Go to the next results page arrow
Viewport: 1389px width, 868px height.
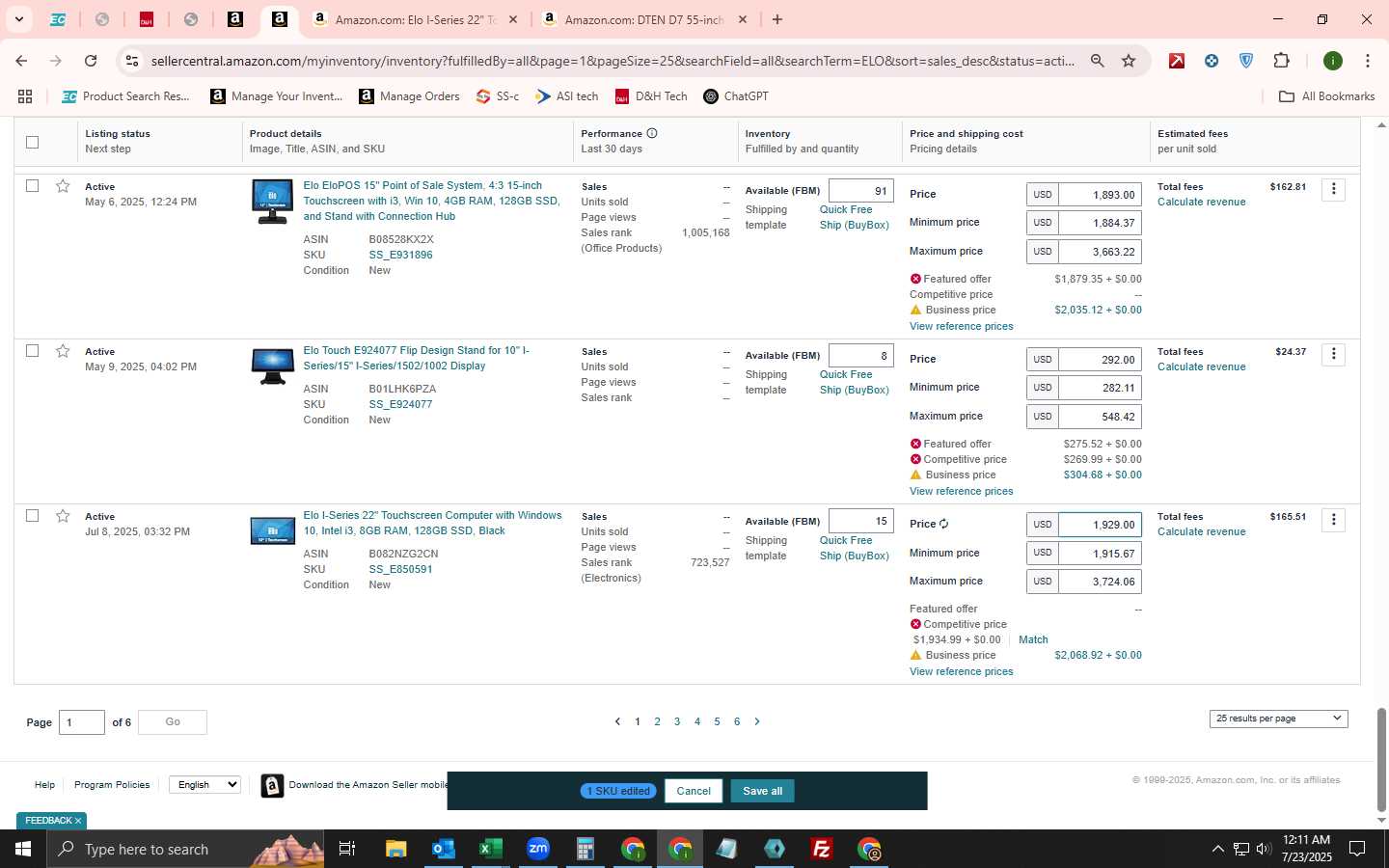757,721
